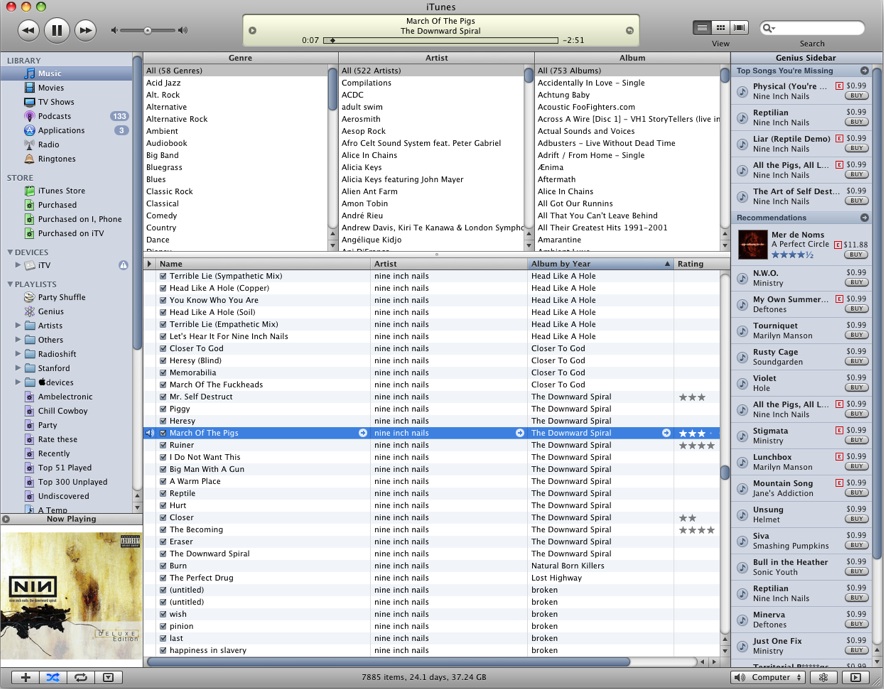Select Alternative Rock in Genre column
This screenshot has height=689, width=884.
click(176, 119)
